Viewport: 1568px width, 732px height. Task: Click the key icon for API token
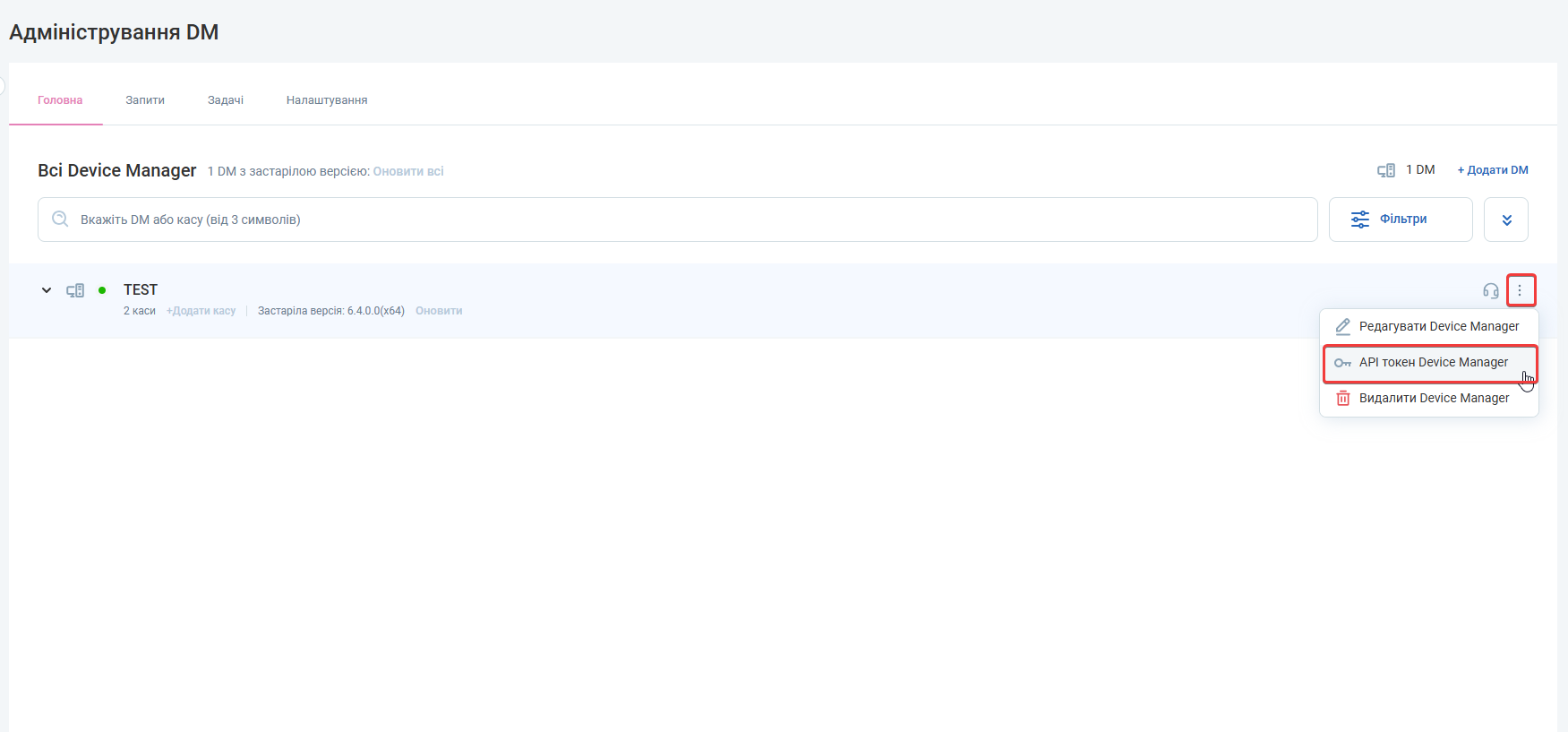[1343, 363]
